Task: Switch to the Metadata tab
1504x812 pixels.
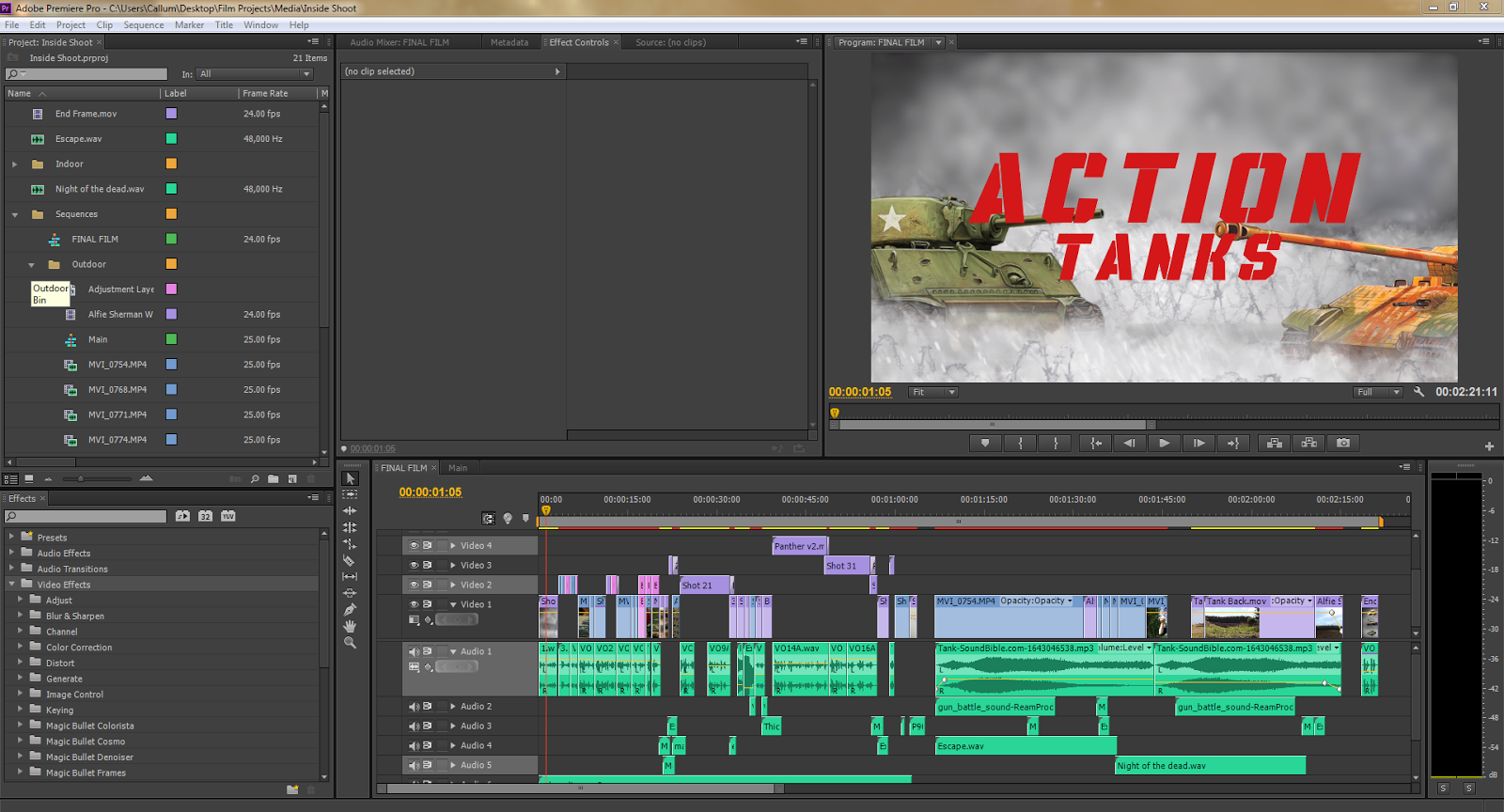Action: pyautogui.click(x=509, y=42)
